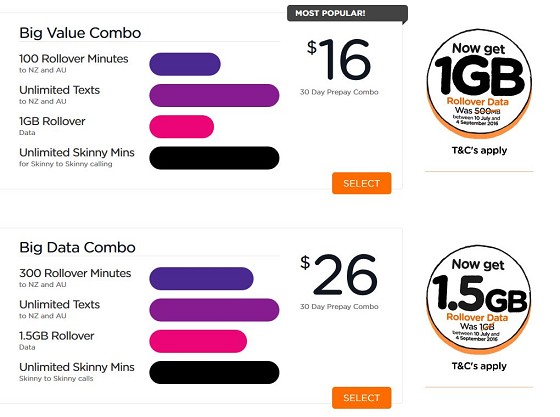Click T&C's apply under 1.5GB badge
560x417 pixels.
click(479, 366)
